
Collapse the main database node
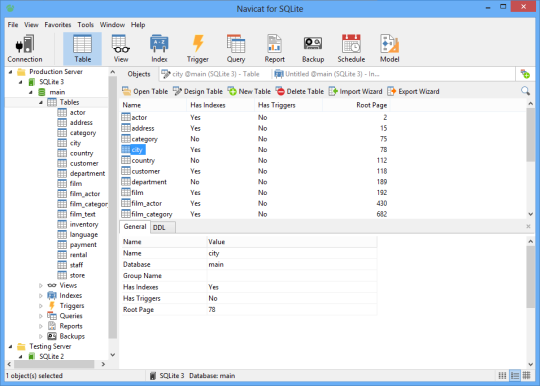click(31, 92)
